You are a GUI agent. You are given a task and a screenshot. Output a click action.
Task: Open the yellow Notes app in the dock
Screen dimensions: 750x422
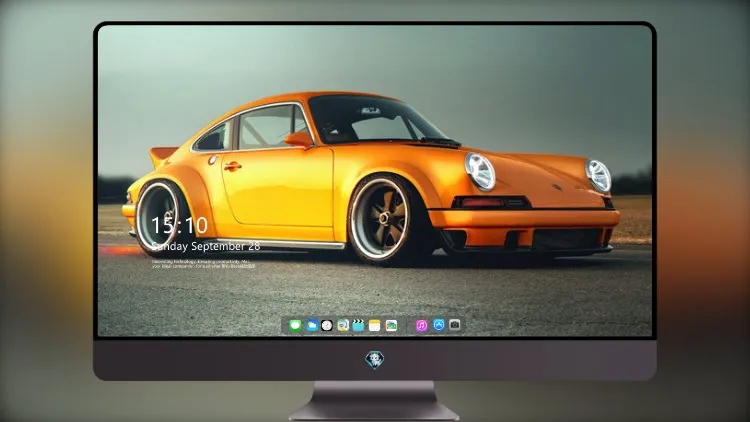click(x=375, y=325)
